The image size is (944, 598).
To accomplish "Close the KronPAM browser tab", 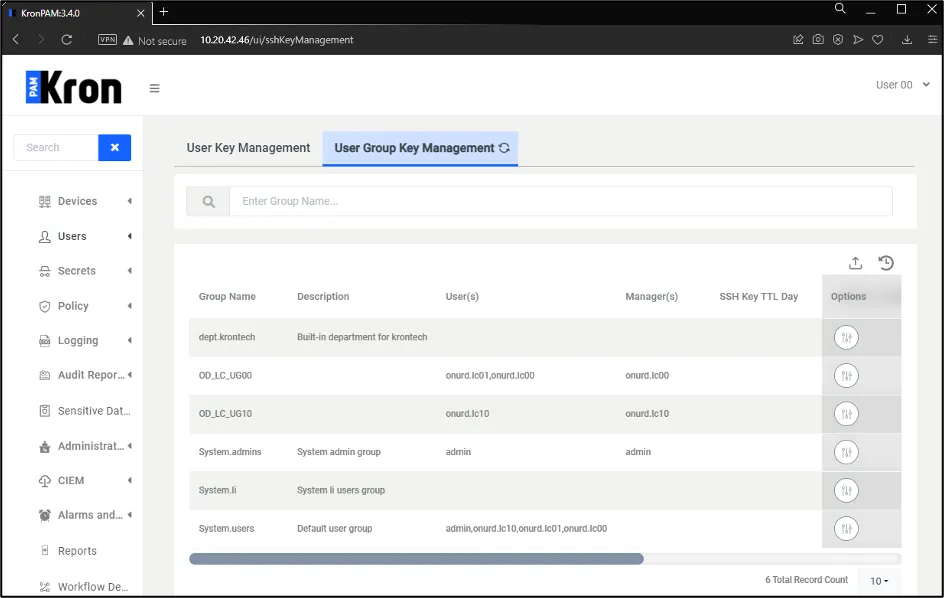I will click(140, 13).
